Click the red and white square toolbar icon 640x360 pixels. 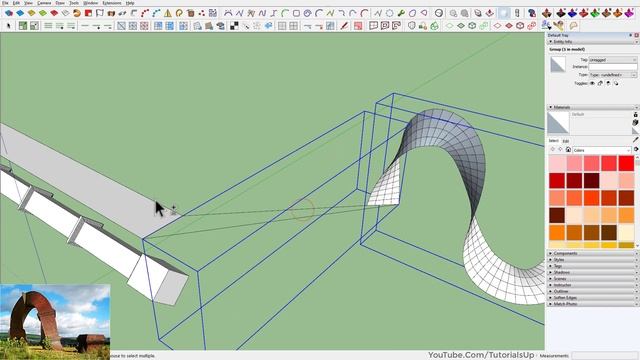(x=88, y=13)
